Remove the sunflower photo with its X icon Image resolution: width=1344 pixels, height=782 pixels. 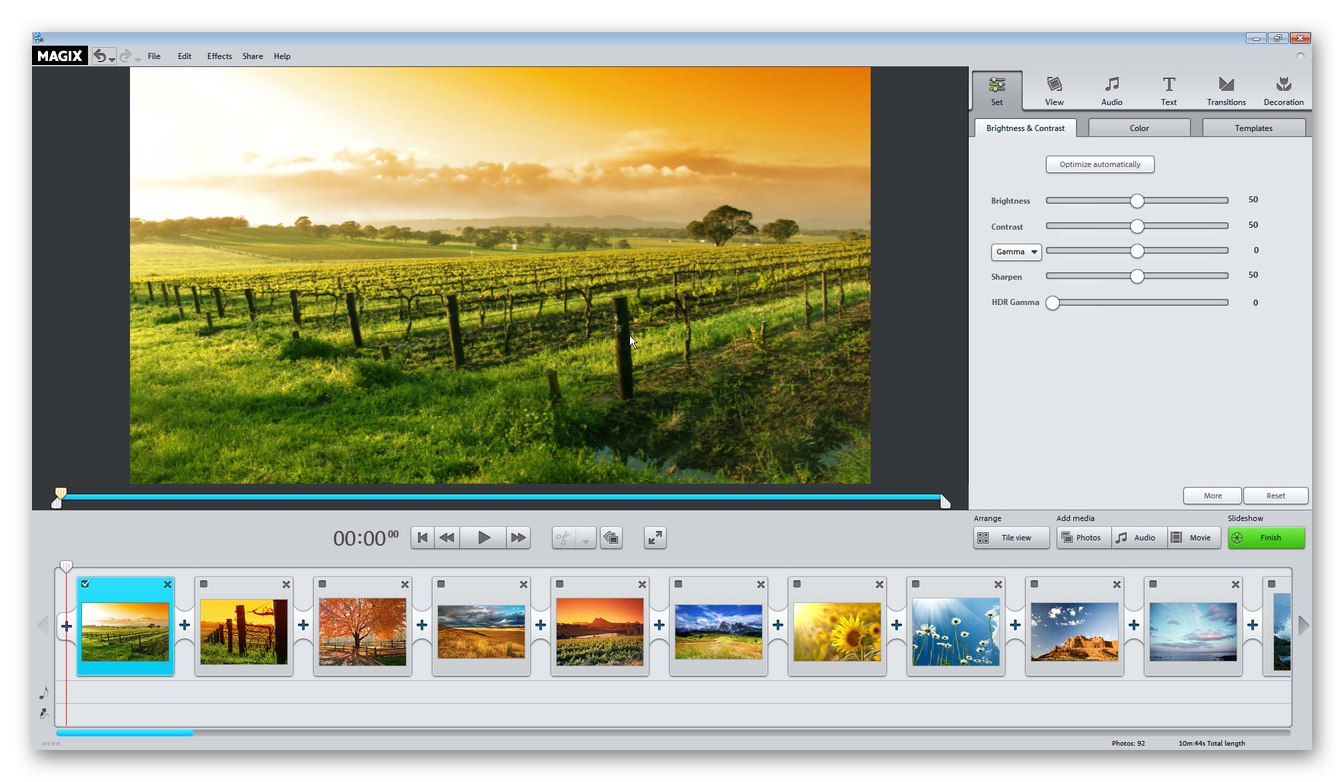879,584
